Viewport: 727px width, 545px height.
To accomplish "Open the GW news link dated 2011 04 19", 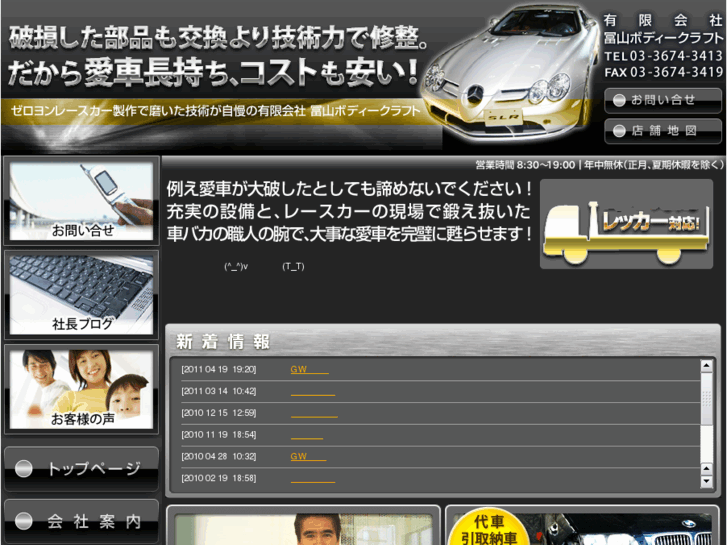I will (309, 369).
